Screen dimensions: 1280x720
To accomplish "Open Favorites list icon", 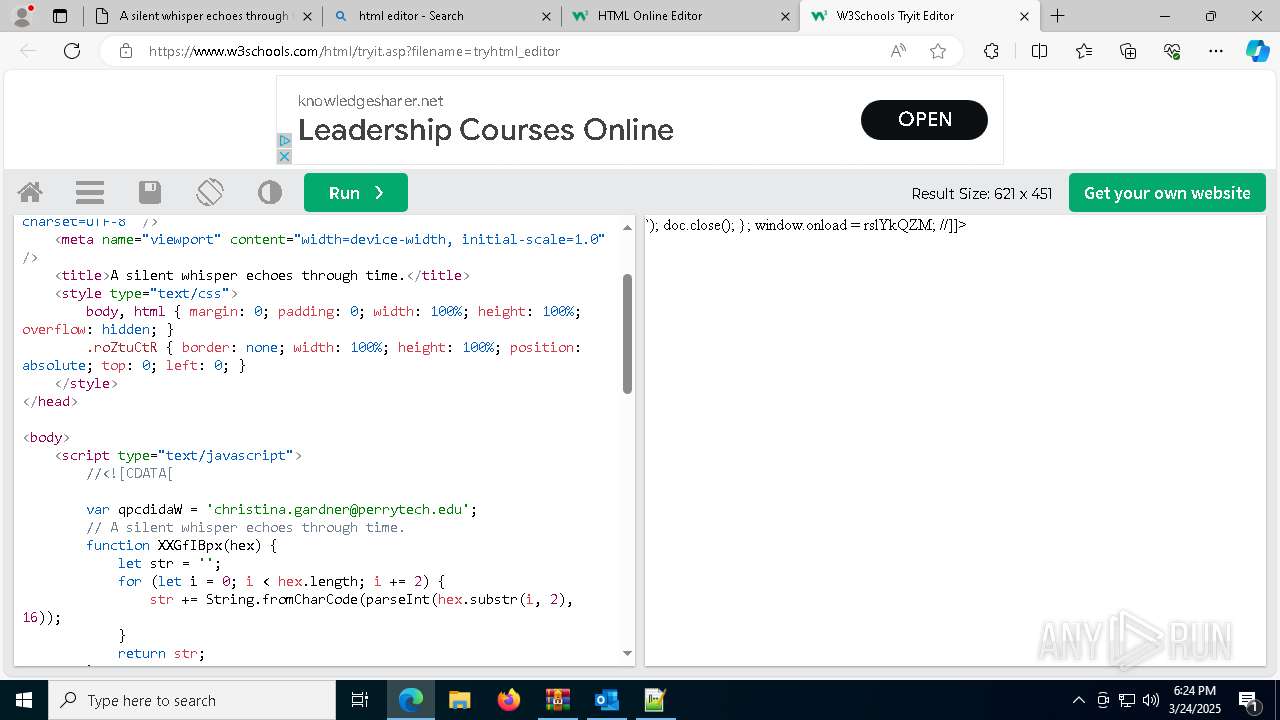I will [x=1084, y=51].
